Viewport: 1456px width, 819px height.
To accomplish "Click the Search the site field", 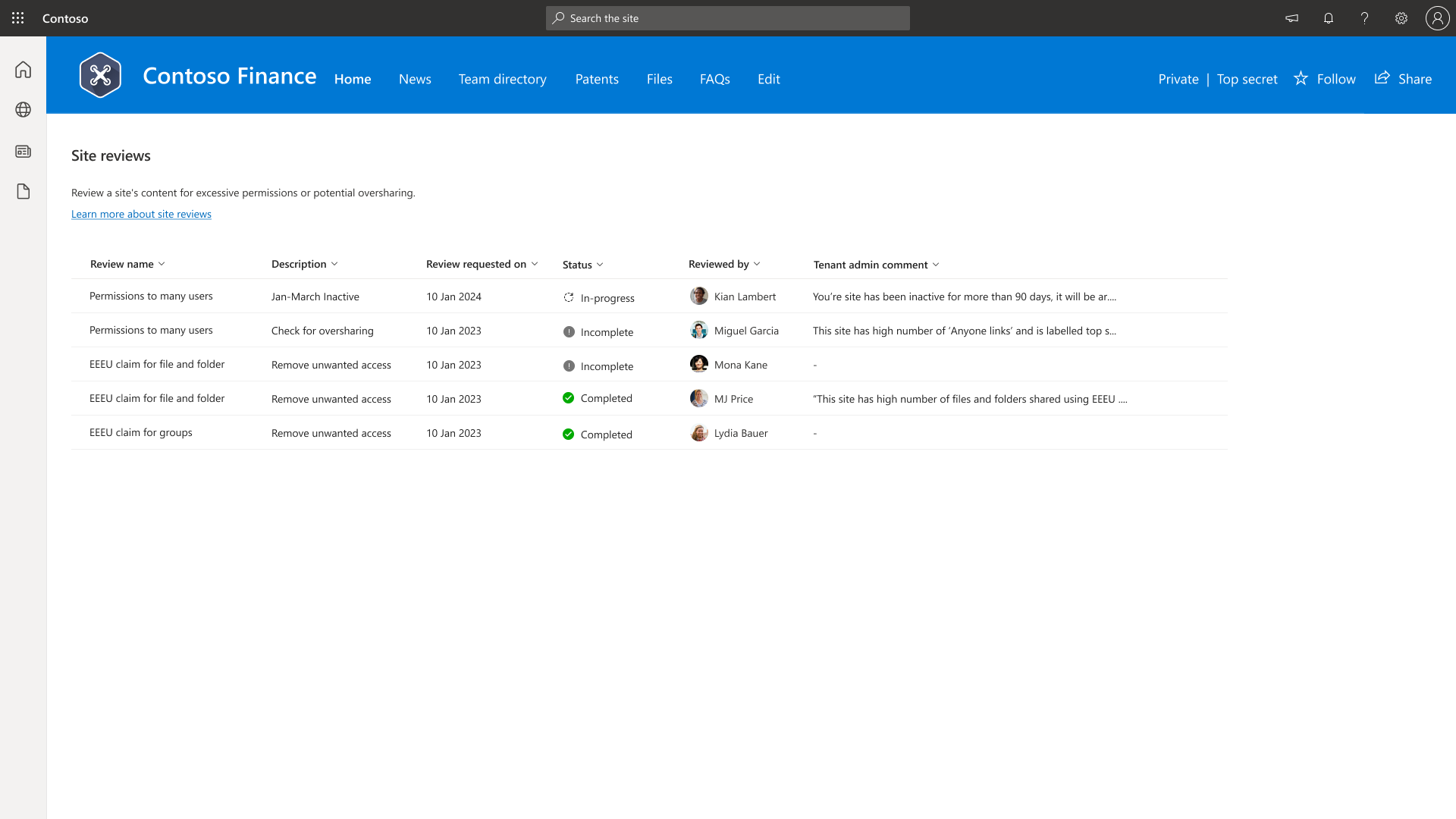I will (x=728, y=18).
